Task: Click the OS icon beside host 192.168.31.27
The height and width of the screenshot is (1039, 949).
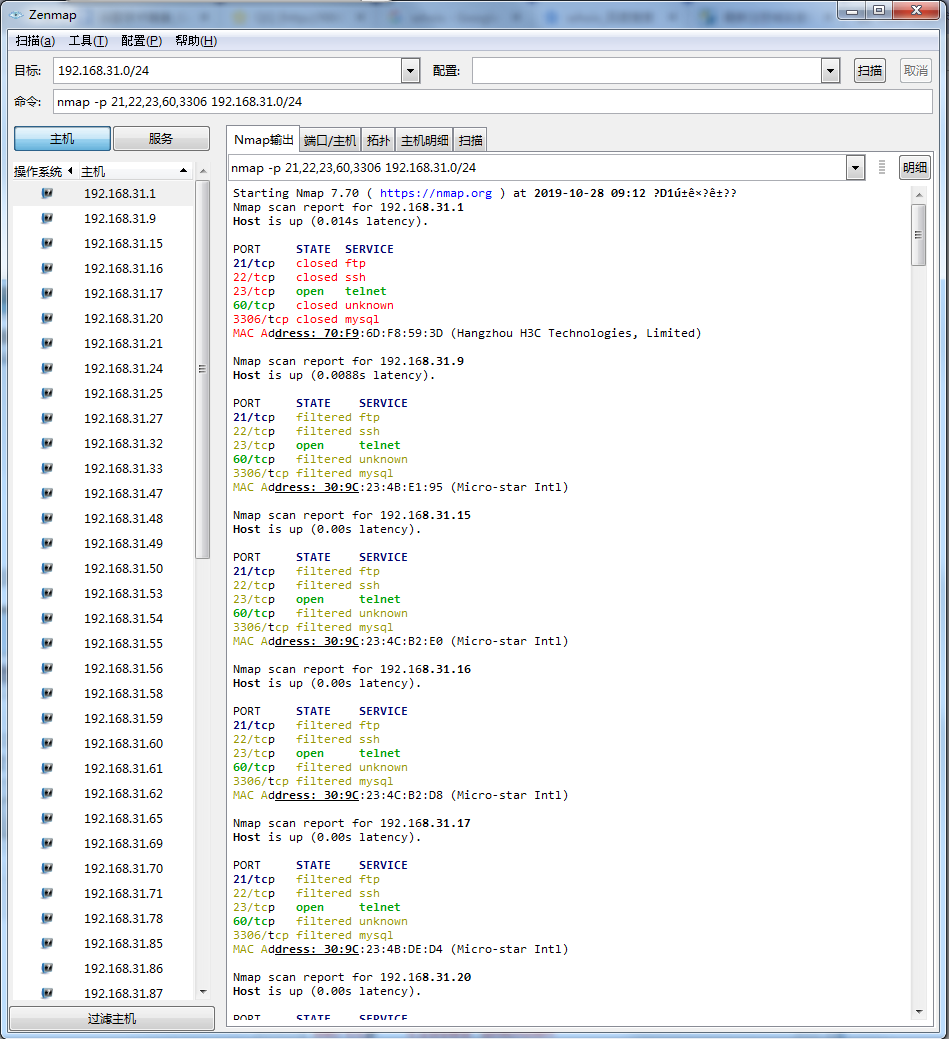Action: click(47, 418)
